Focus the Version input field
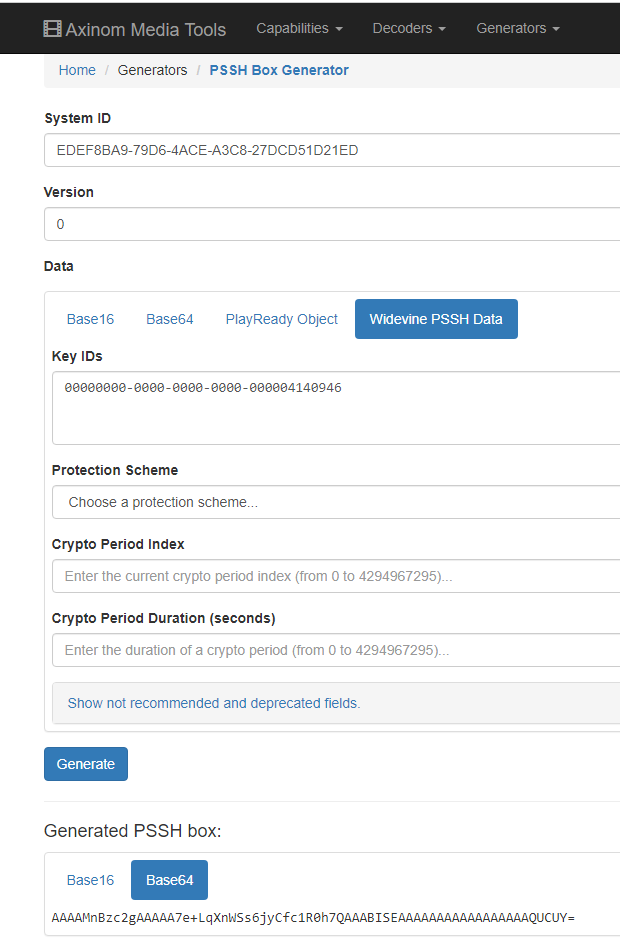 [330, 224]
